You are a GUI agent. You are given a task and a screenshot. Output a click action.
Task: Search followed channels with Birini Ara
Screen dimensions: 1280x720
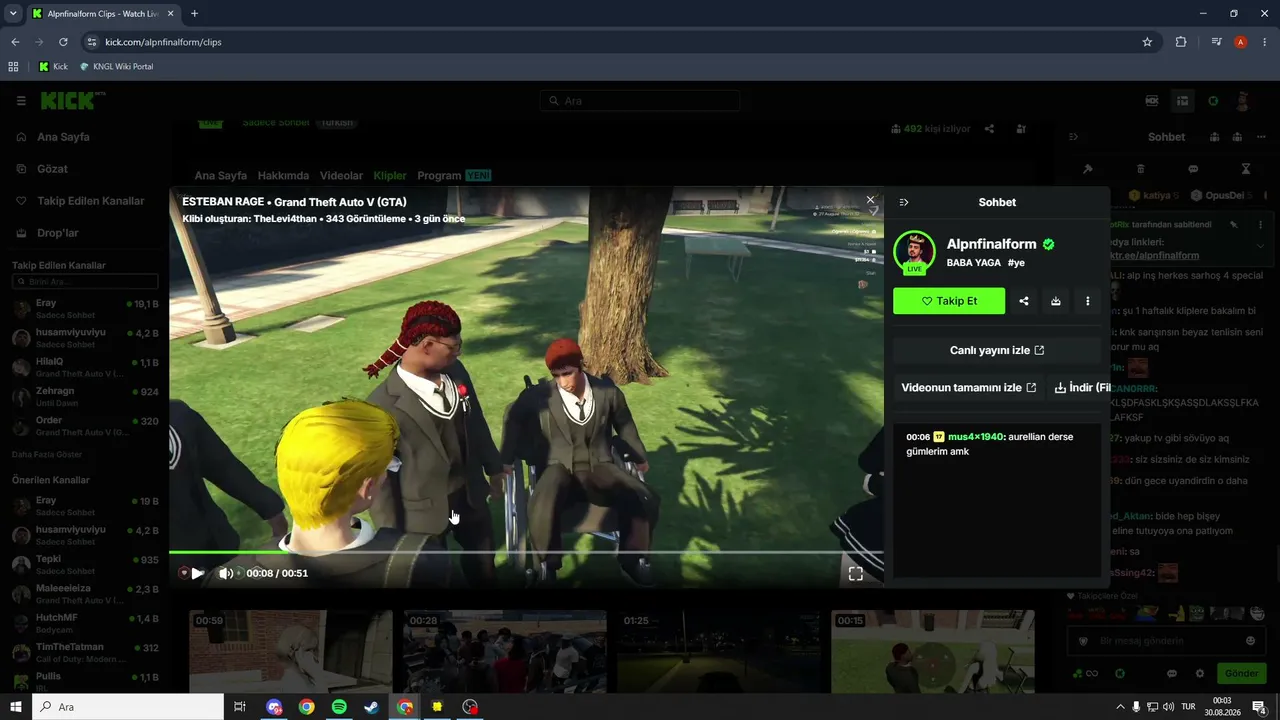[x=85, y=282]
